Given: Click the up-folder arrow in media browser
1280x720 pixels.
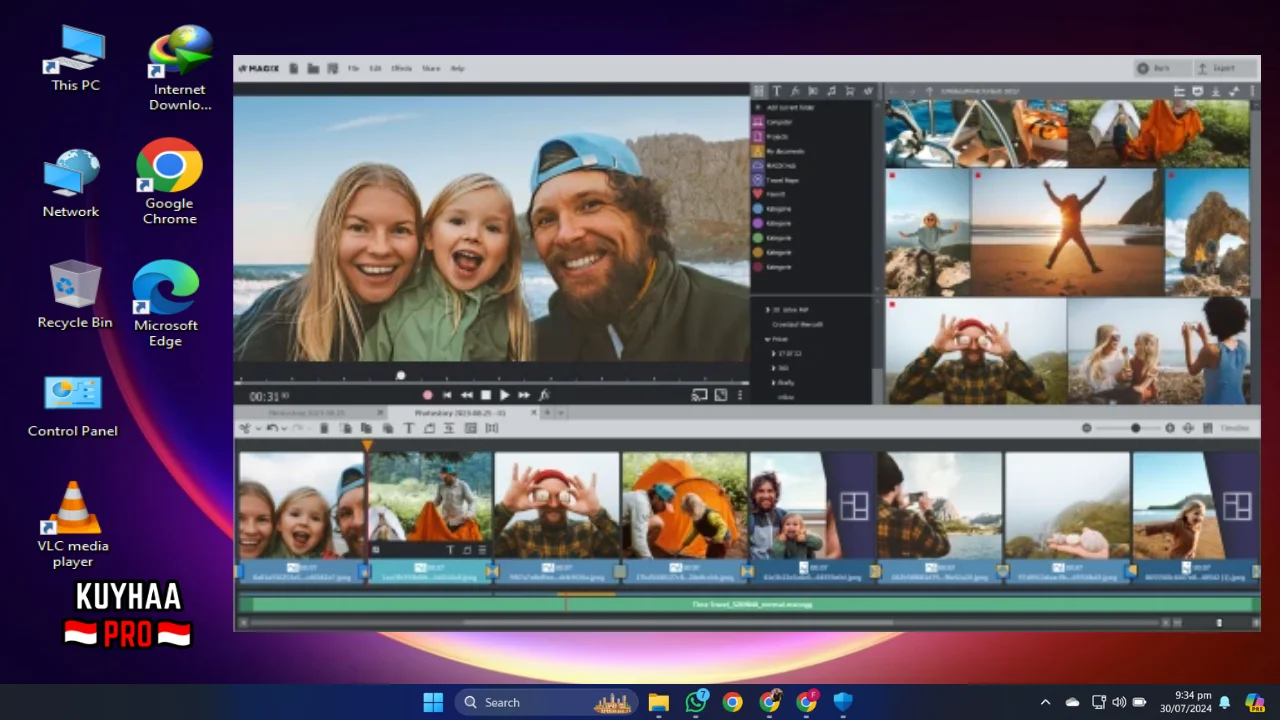Looking at the screenshot, I should click(x=929, y=91).
